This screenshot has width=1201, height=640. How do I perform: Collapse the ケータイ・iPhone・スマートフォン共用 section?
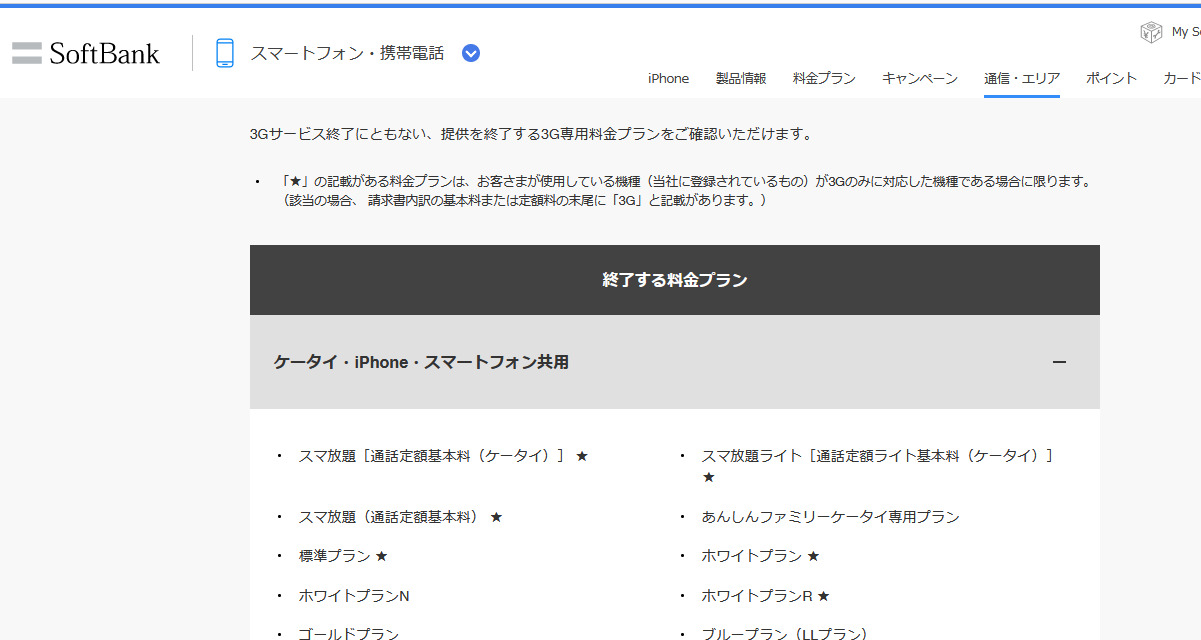point(1059,362)
